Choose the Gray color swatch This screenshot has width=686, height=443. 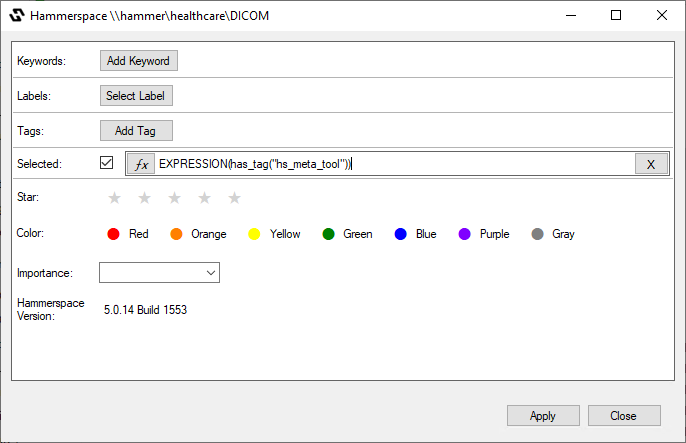click(538, 234)
